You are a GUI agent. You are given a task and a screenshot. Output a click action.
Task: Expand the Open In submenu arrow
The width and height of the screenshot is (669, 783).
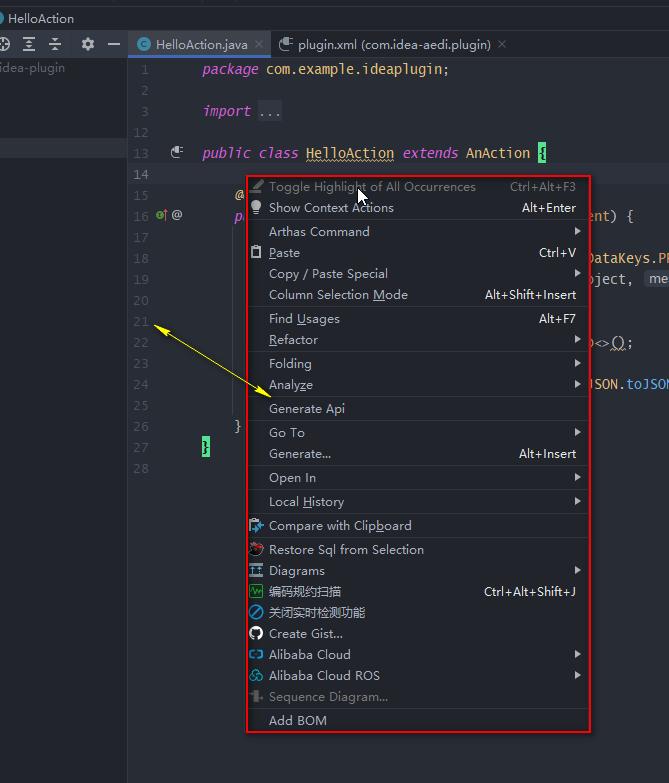[x=578, y=477]
